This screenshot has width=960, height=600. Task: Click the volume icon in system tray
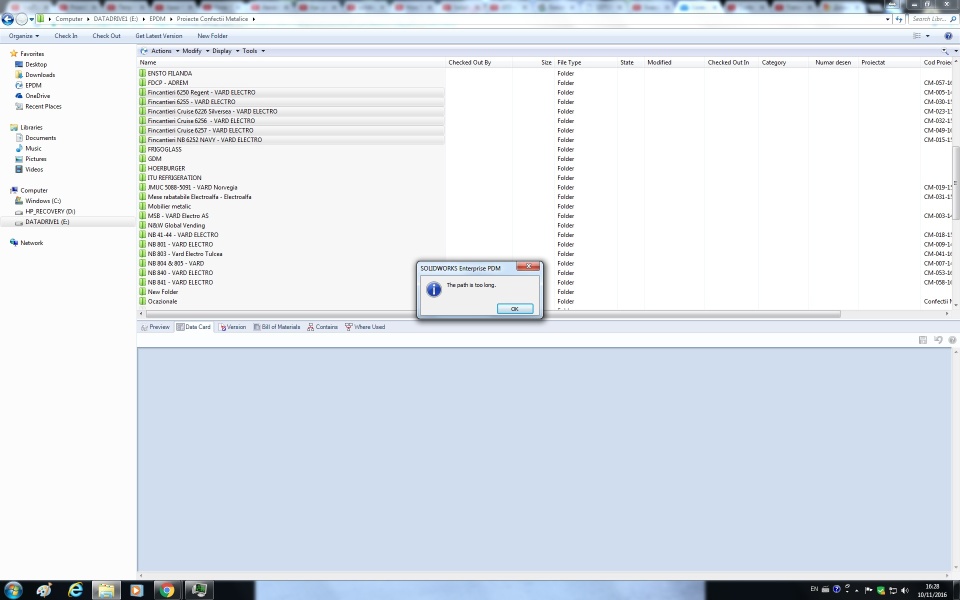(x=905, y=590)
